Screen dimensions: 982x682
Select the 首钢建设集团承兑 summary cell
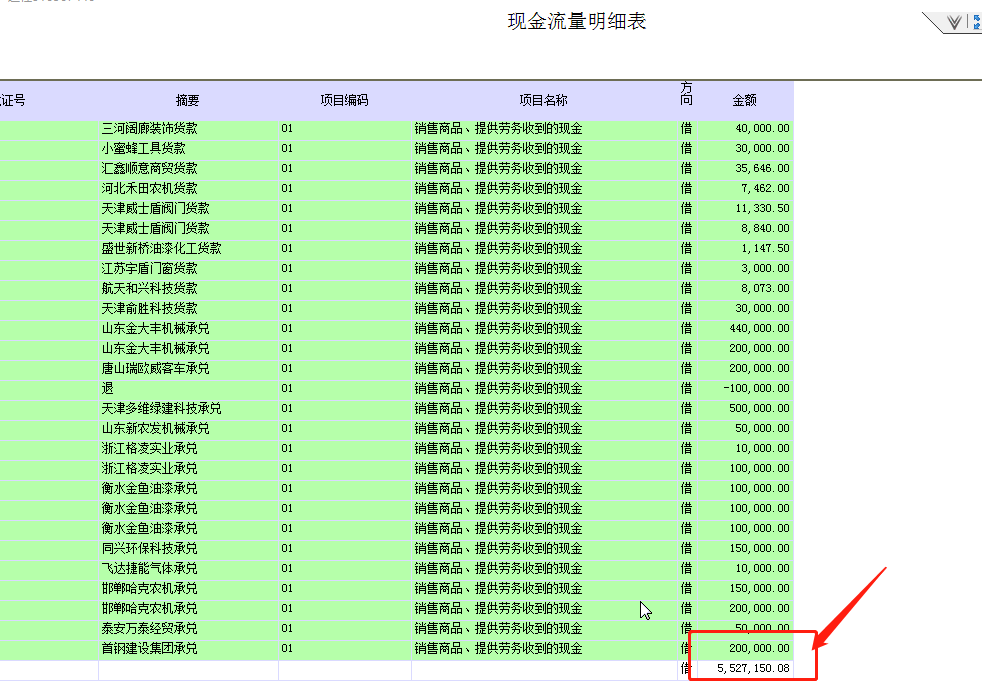click(x=188, y=648)
